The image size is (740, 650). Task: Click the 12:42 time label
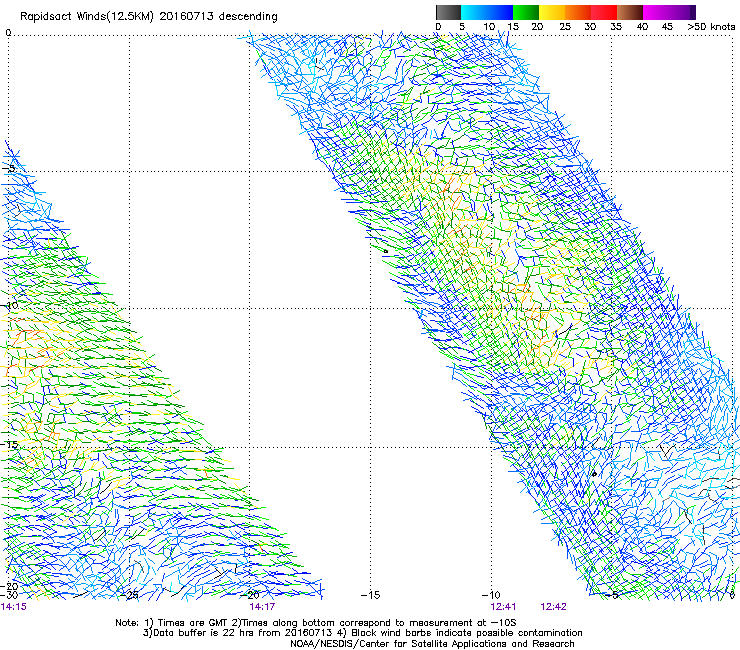pos(554,607)
